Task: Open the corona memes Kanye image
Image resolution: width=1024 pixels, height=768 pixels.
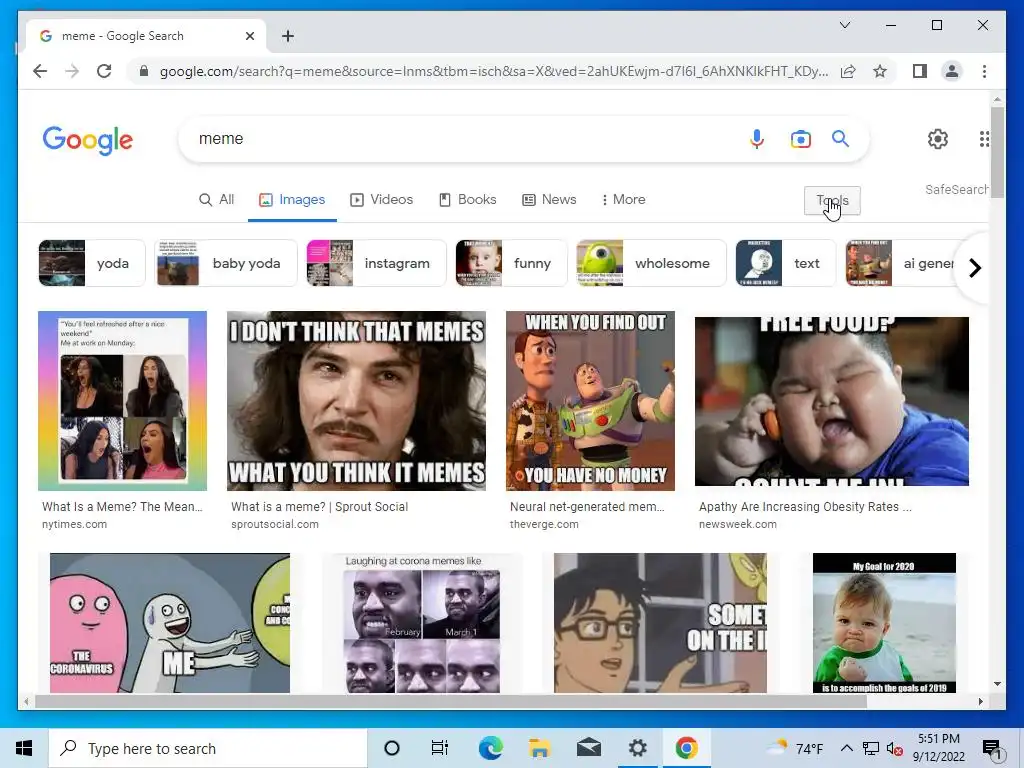Action: (421, 623)
